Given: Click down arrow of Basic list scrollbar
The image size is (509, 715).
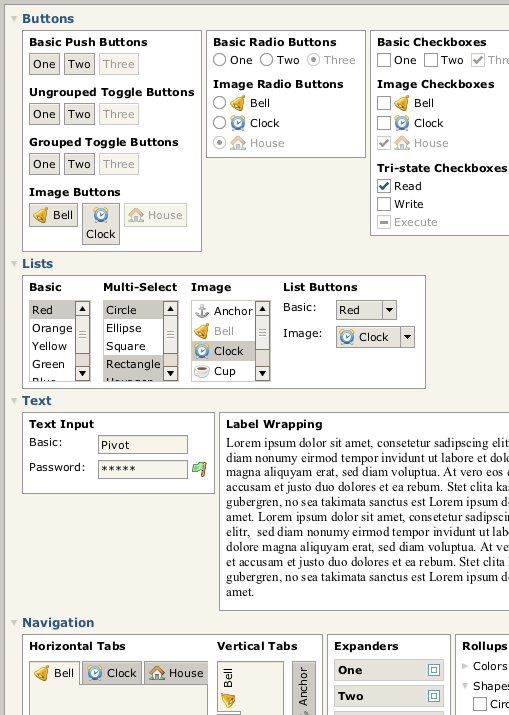Looking at the screenshot, I should coord(83,373).
